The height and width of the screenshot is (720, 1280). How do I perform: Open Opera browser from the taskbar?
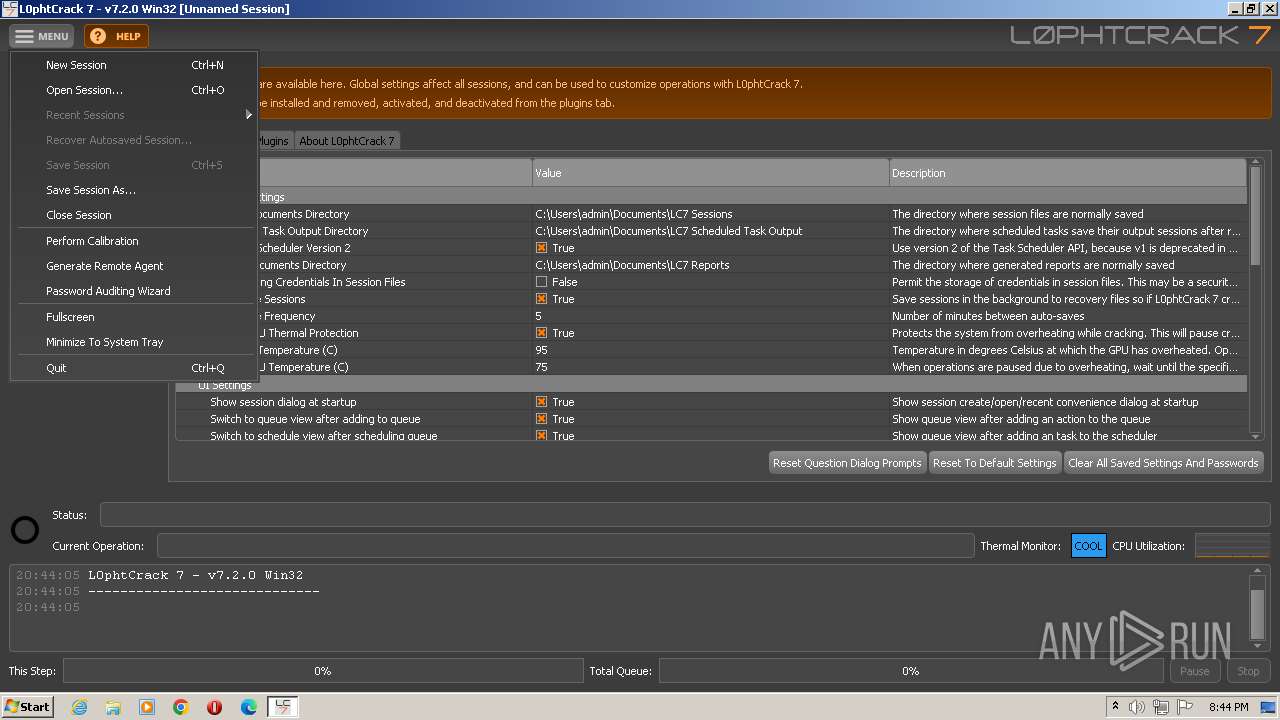[215, 707]
